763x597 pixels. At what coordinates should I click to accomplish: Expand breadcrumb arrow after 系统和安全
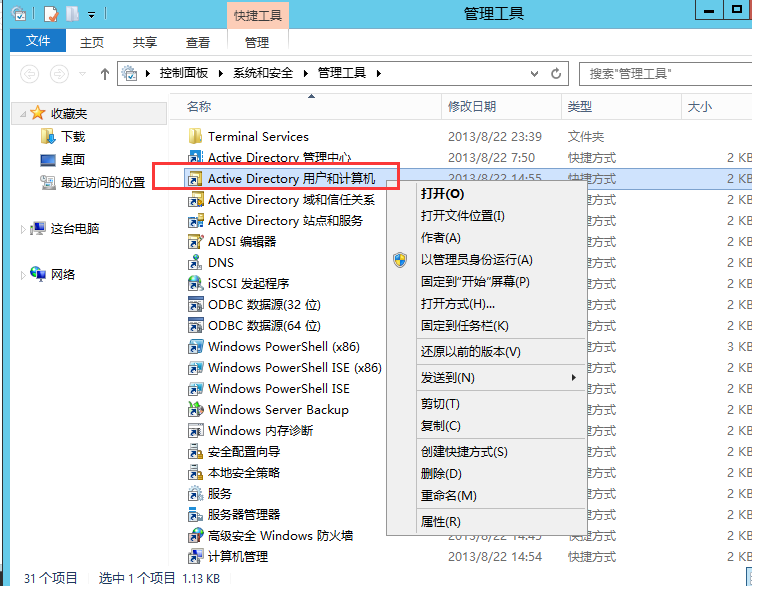(306, 73)
